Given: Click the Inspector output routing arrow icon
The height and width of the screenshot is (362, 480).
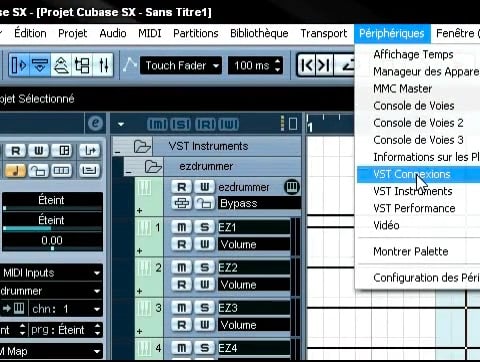Looking at the screenshot, I should [x=89, y=151].
